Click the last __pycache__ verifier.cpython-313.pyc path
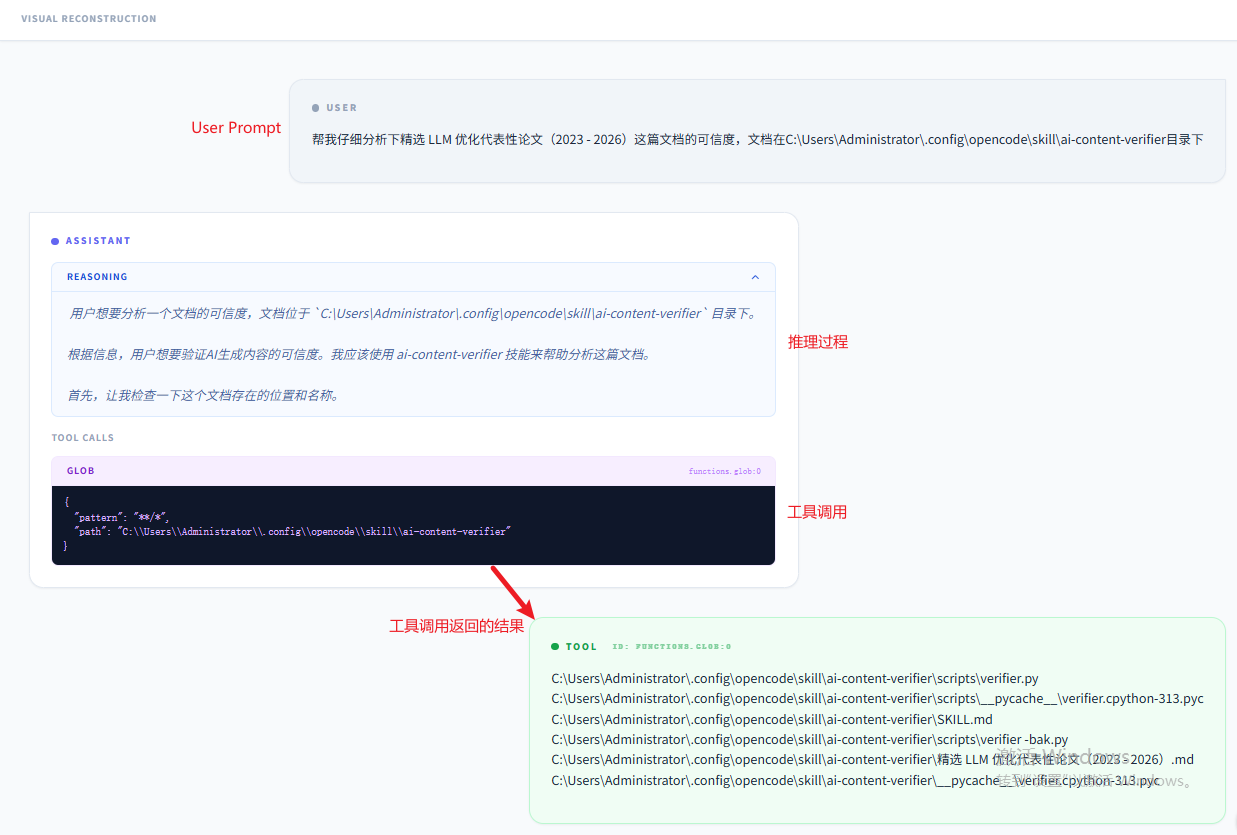This screenshot has width=1237, height=835. click(x=856, y=780)
